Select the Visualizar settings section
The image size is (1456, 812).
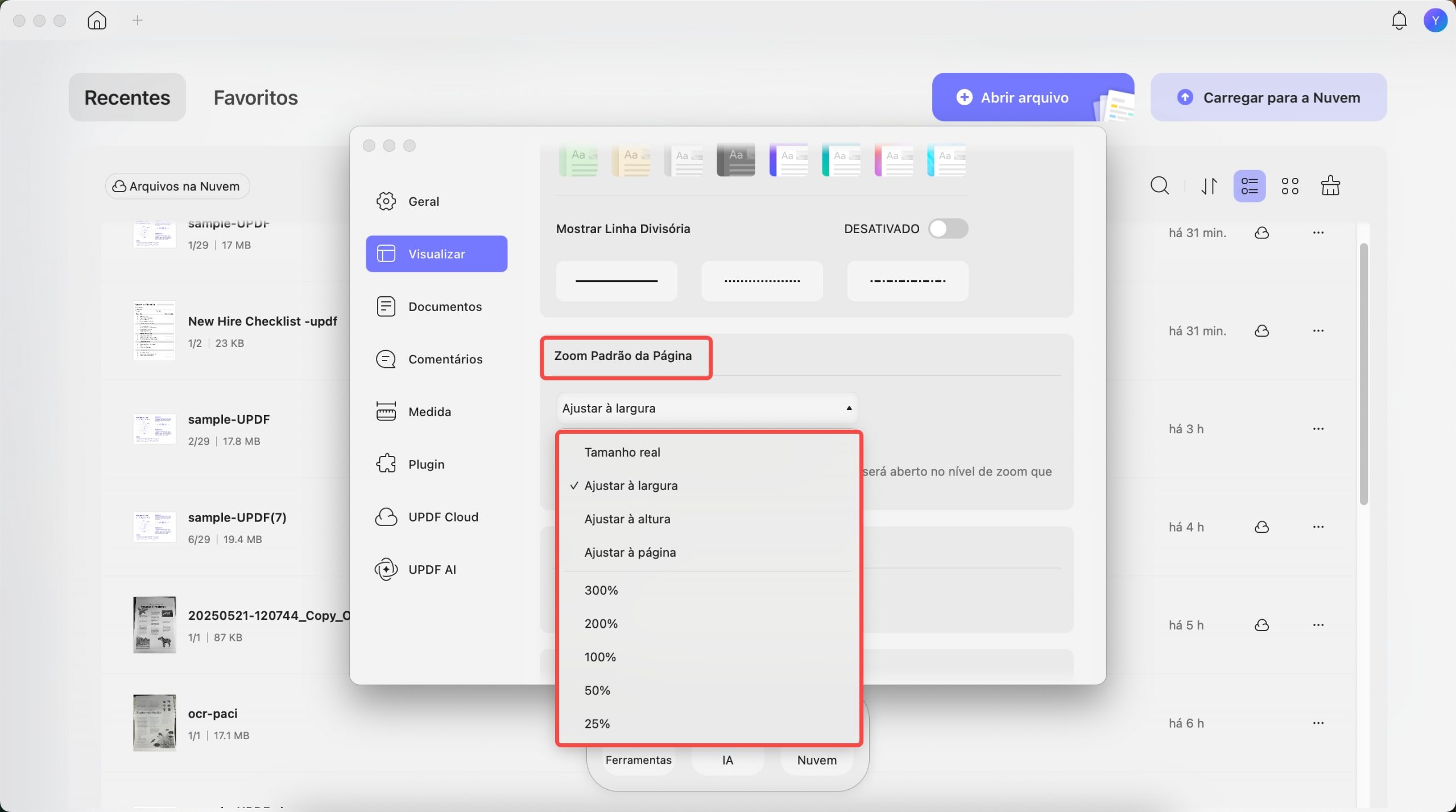(436, 254)
